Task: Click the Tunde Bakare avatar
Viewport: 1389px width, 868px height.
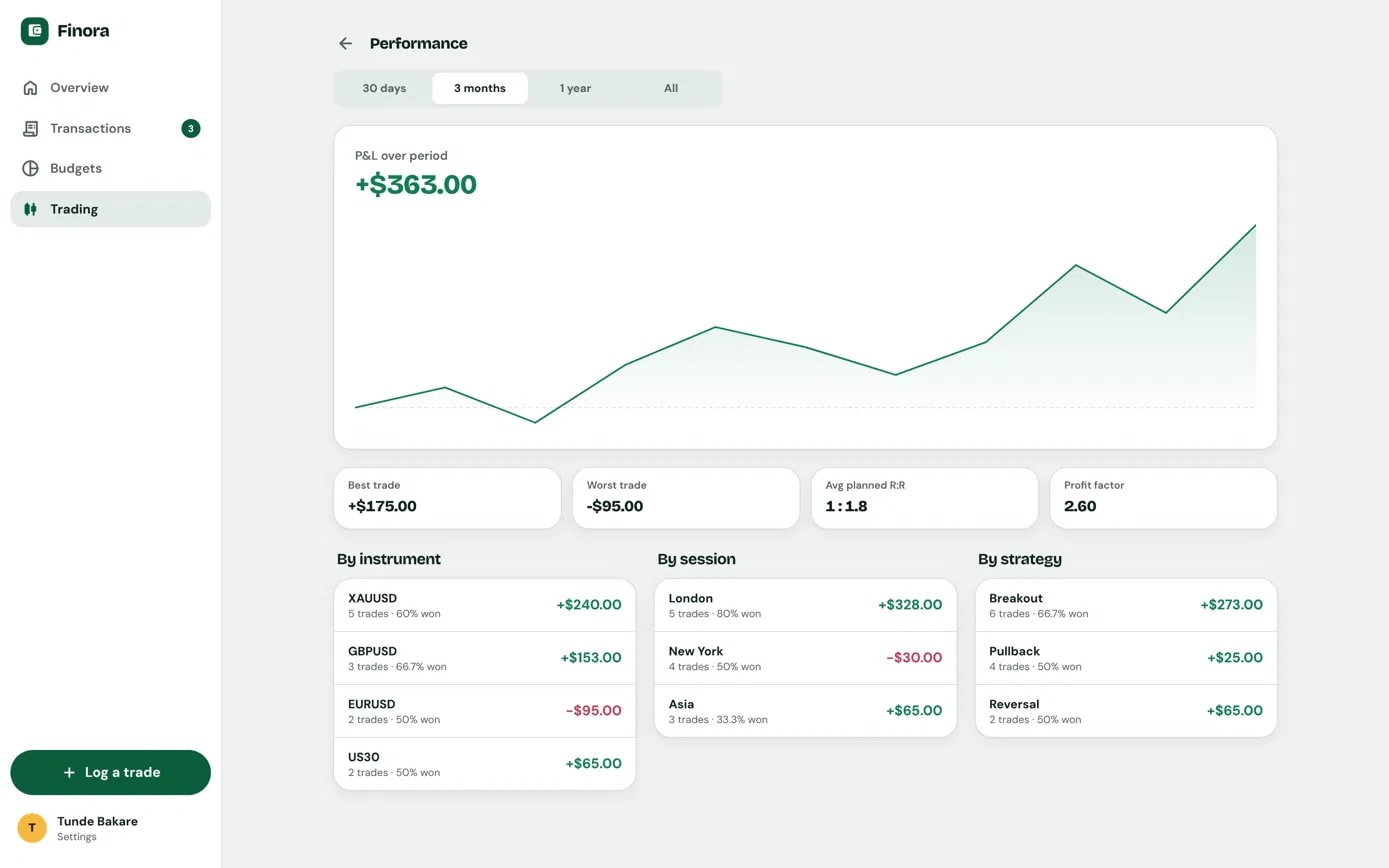Action: pos(32,828)
